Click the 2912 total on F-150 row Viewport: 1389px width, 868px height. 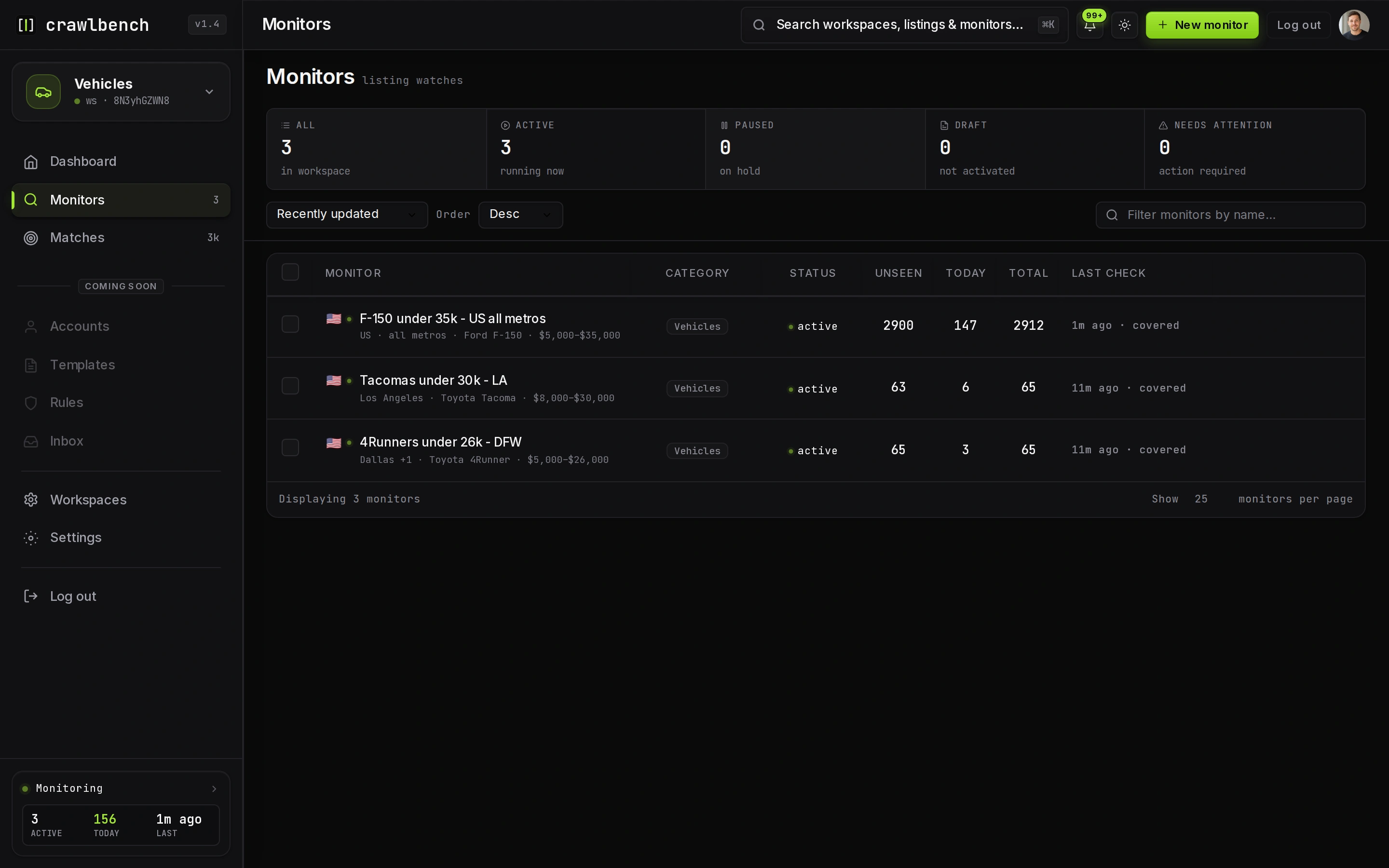tap(1028, 325)
